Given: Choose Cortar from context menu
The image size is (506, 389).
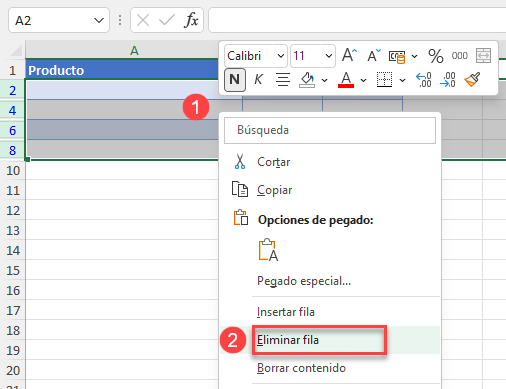Looking at the screenshot, I should (330, 162).
